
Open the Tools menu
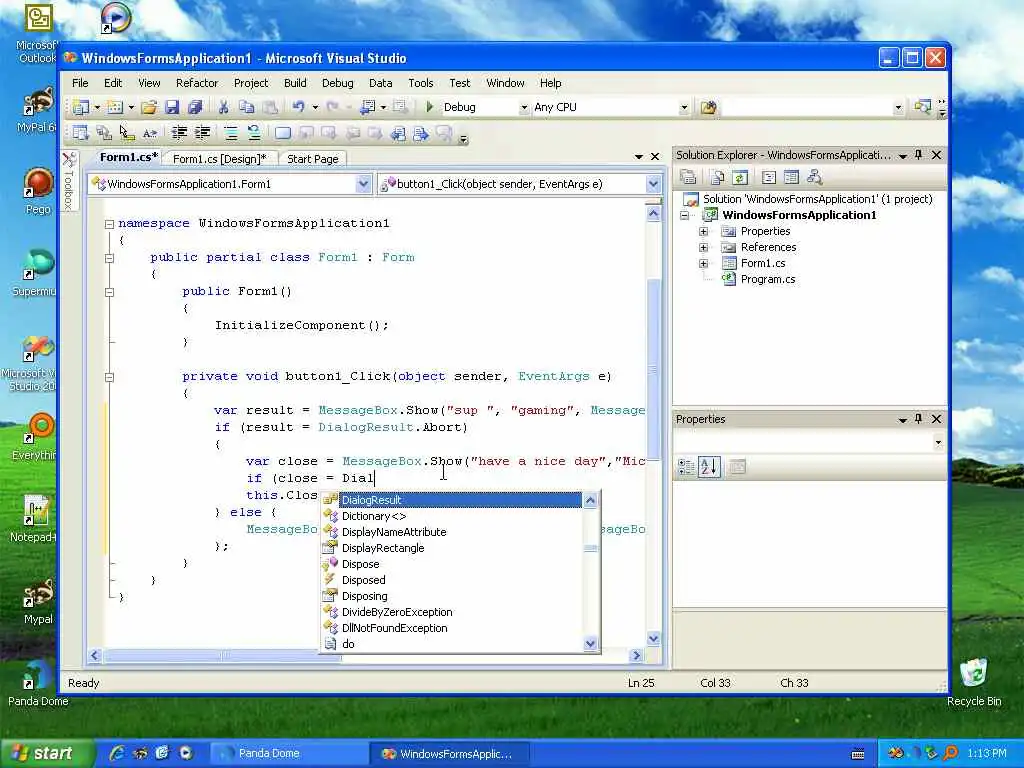point(421,83)
